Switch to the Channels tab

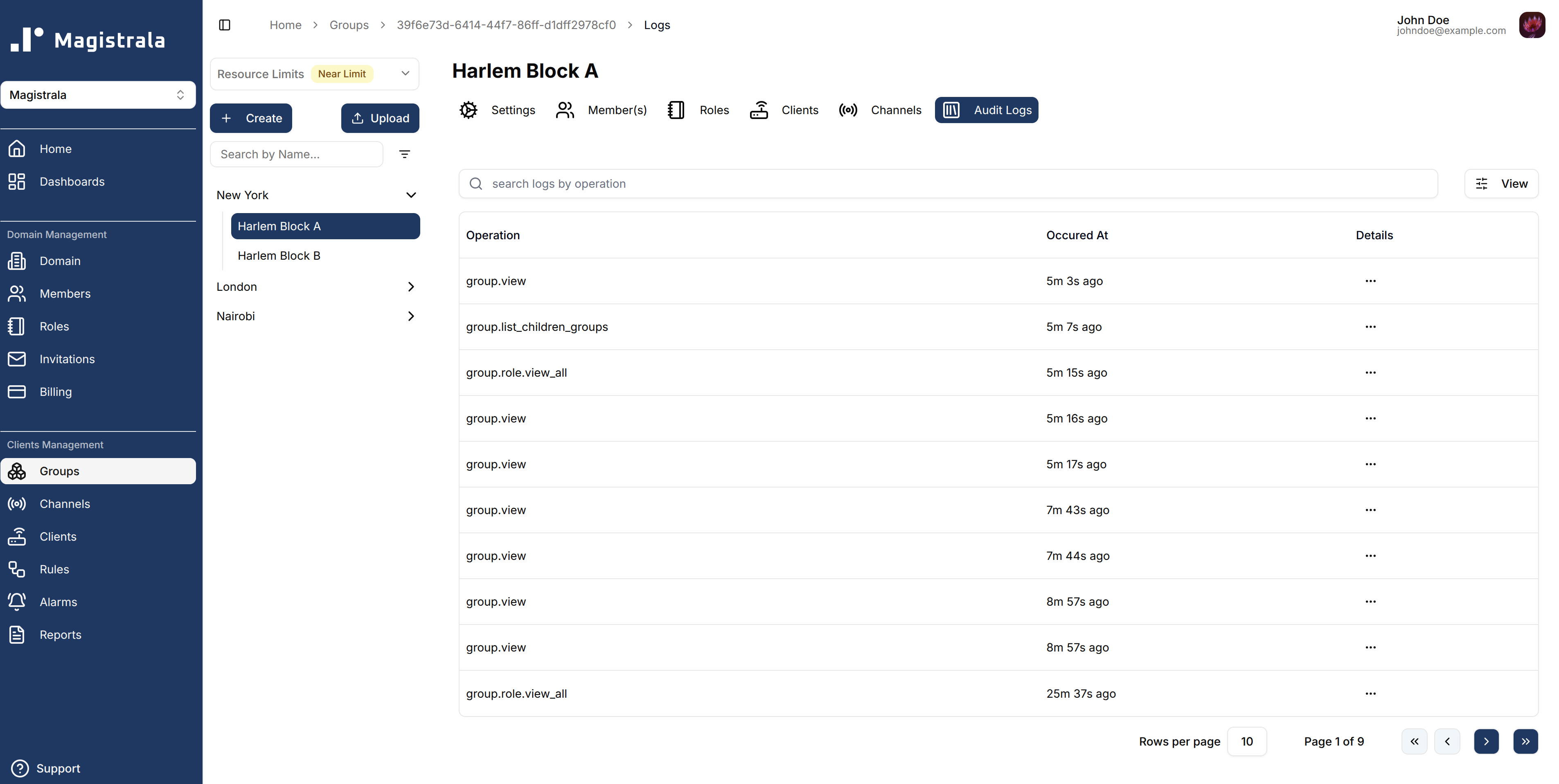point(880,110)
